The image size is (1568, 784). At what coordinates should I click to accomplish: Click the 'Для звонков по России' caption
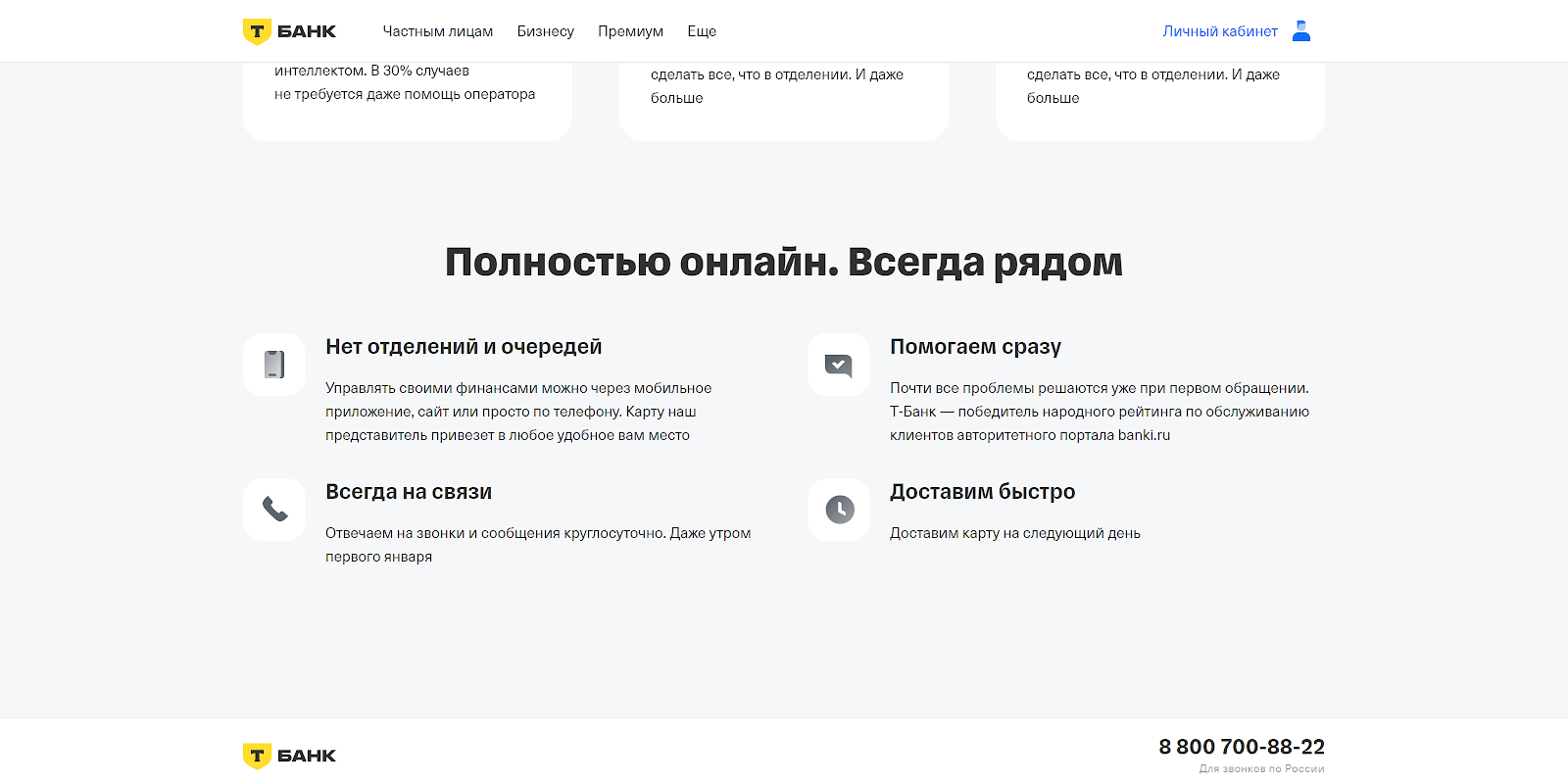[x=1261, y=769]
